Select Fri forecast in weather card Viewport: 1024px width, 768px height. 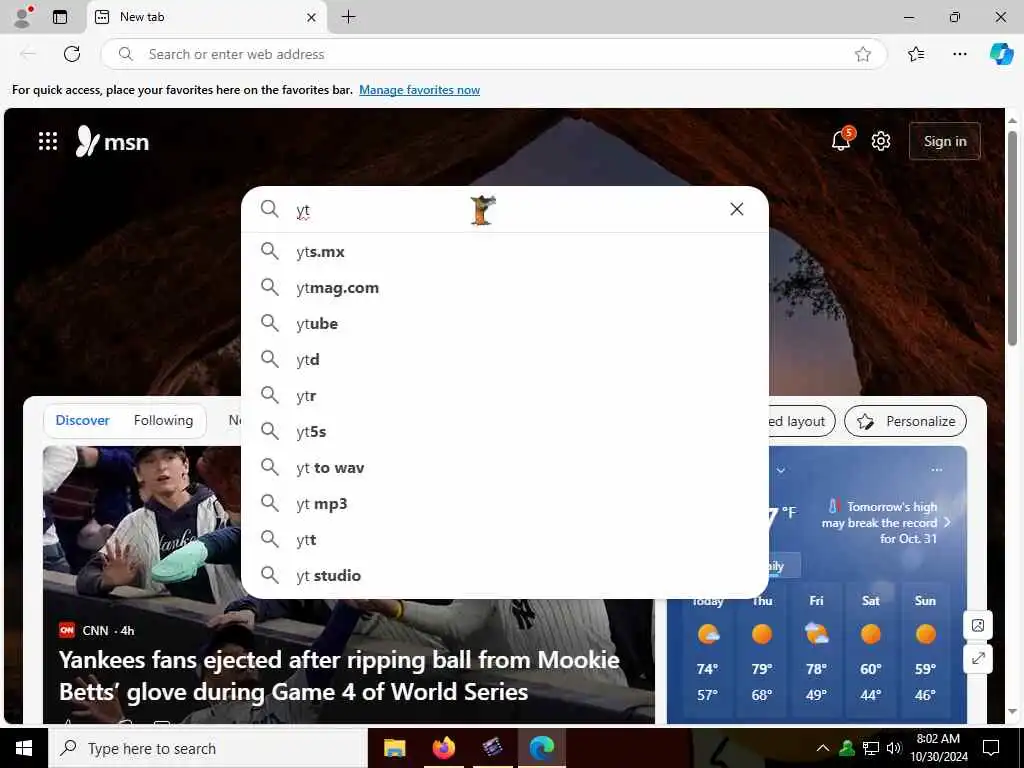816,650
